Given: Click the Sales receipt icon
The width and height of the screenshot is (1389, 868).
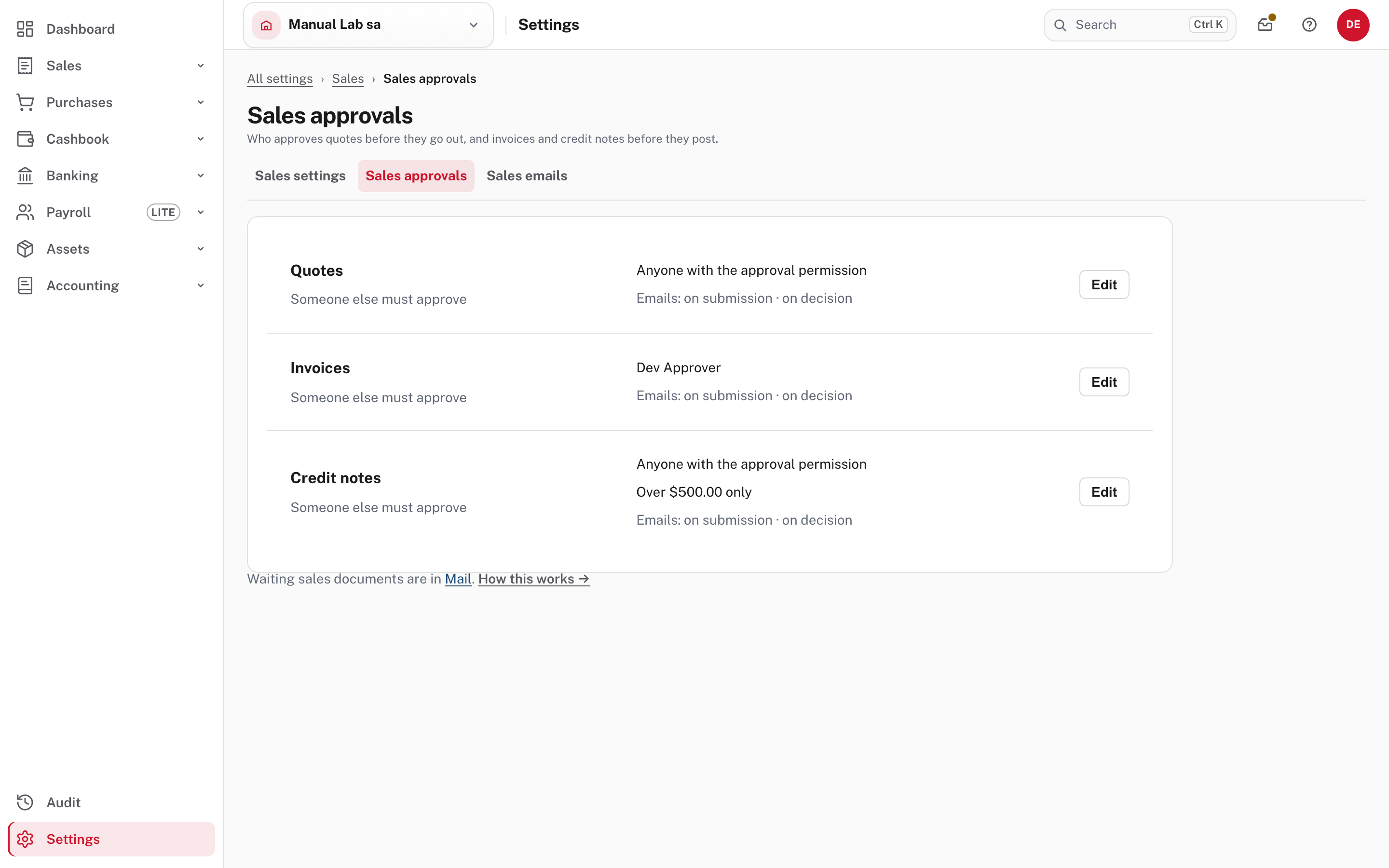Looking at the screenshot, I should coord(25,66).
